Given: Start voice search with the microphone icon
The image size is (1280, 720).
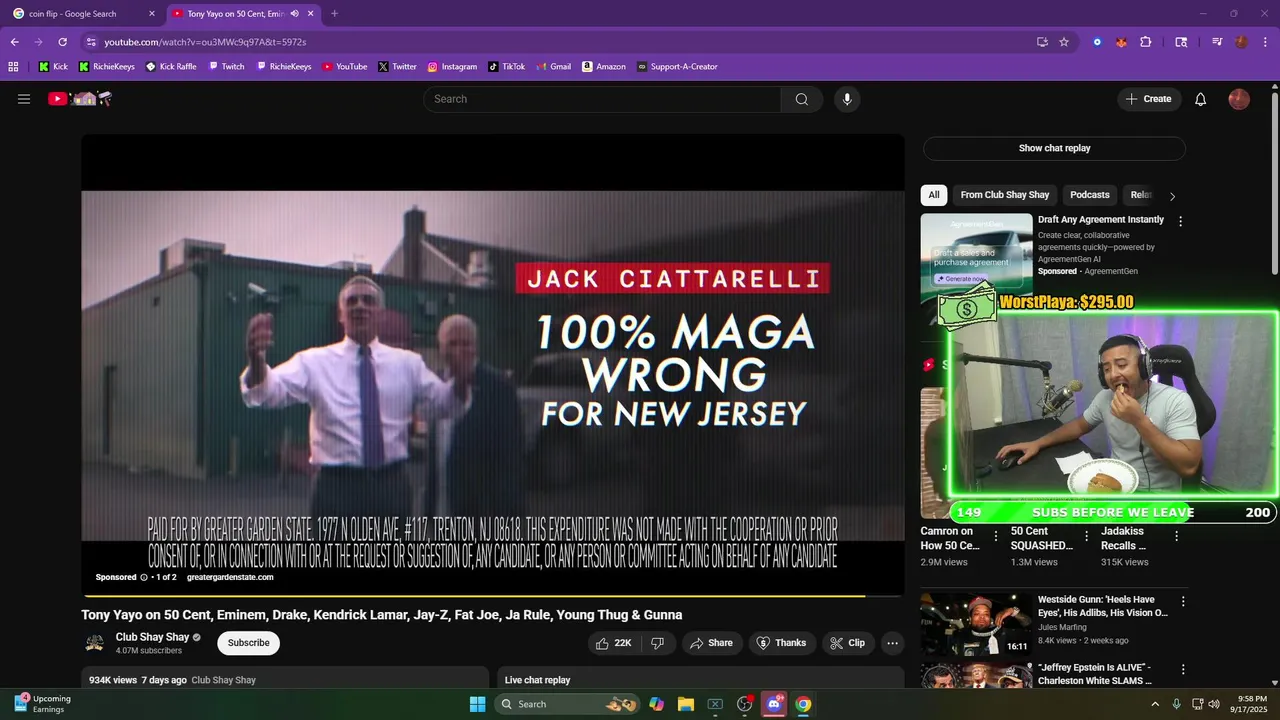Looking at the screenshot, I should click(x=847, y=99).
